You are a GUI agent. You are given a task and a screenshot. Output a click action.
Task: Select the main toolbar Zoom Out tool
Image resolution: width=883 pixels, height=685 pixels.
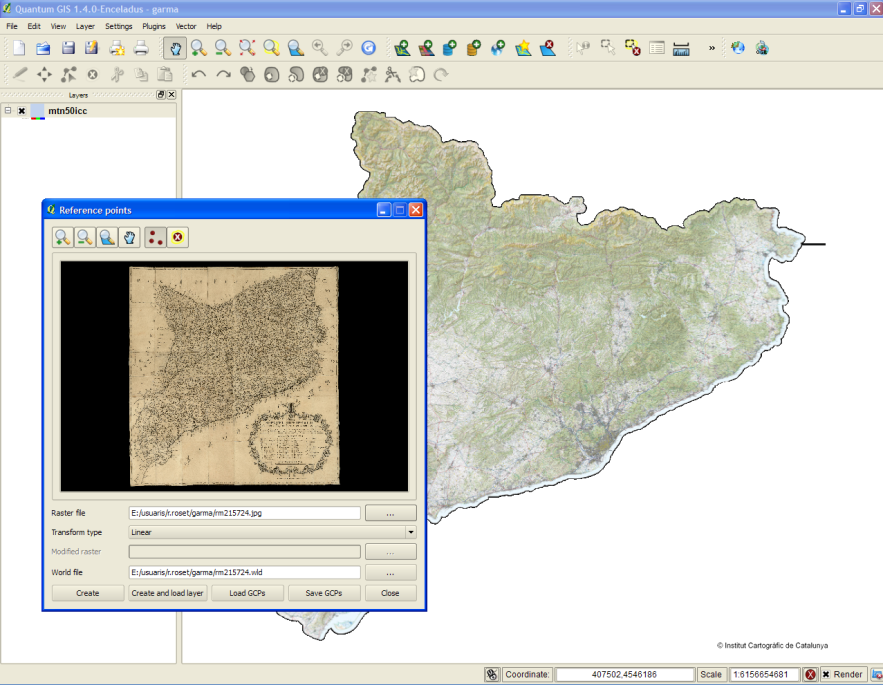(x=223, y=48)
